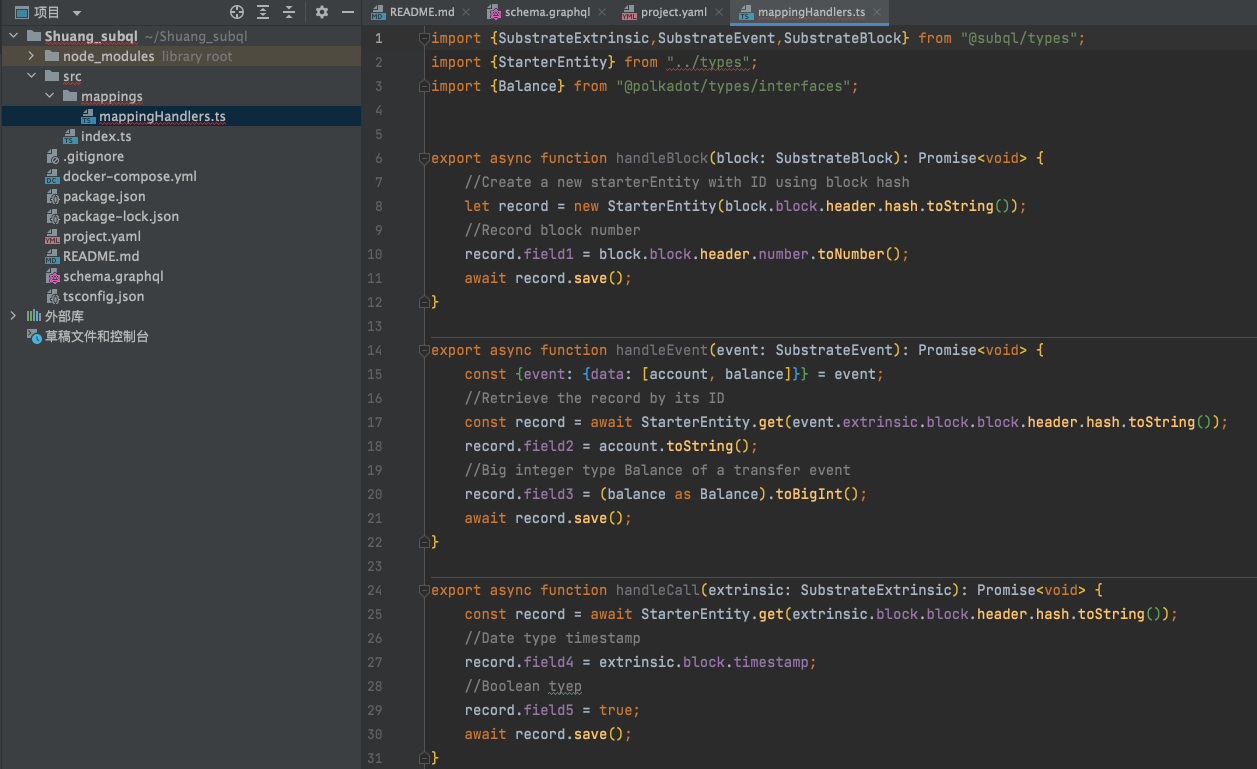Expand the node_modules folder
Viewport: 1257px width, 769px height.
click(x=32, y=56)
